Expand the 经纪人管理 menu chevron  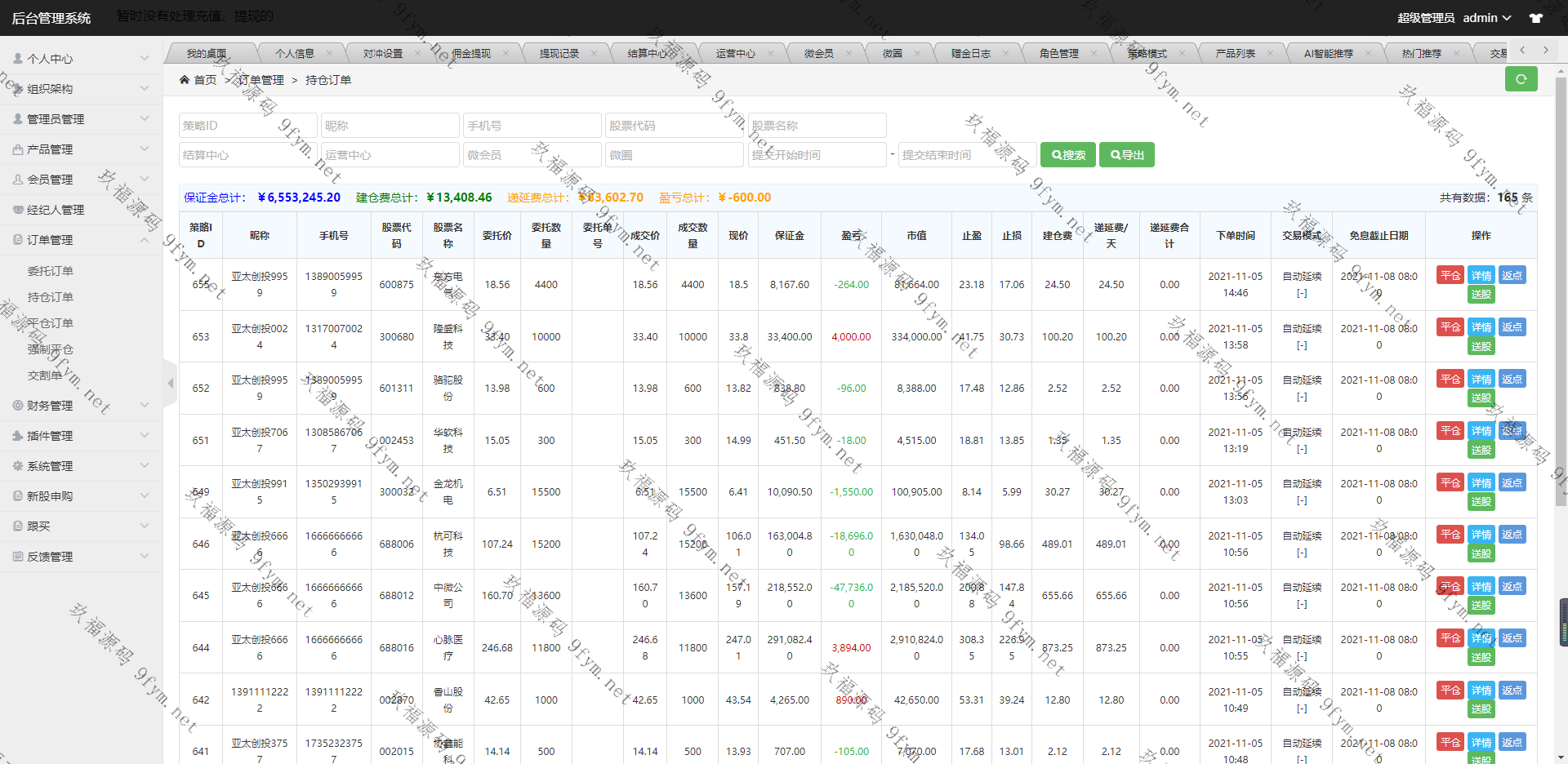145,209
